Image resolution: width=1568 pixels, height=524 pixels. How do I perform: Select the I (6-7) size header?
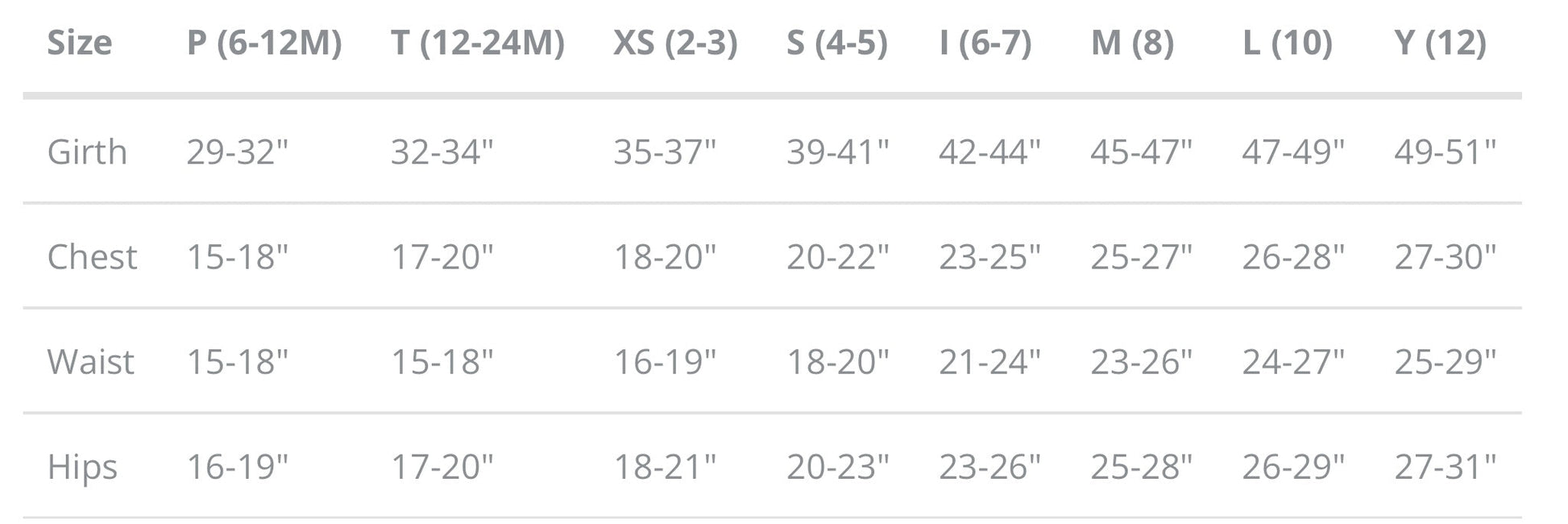tap(985, 43)
